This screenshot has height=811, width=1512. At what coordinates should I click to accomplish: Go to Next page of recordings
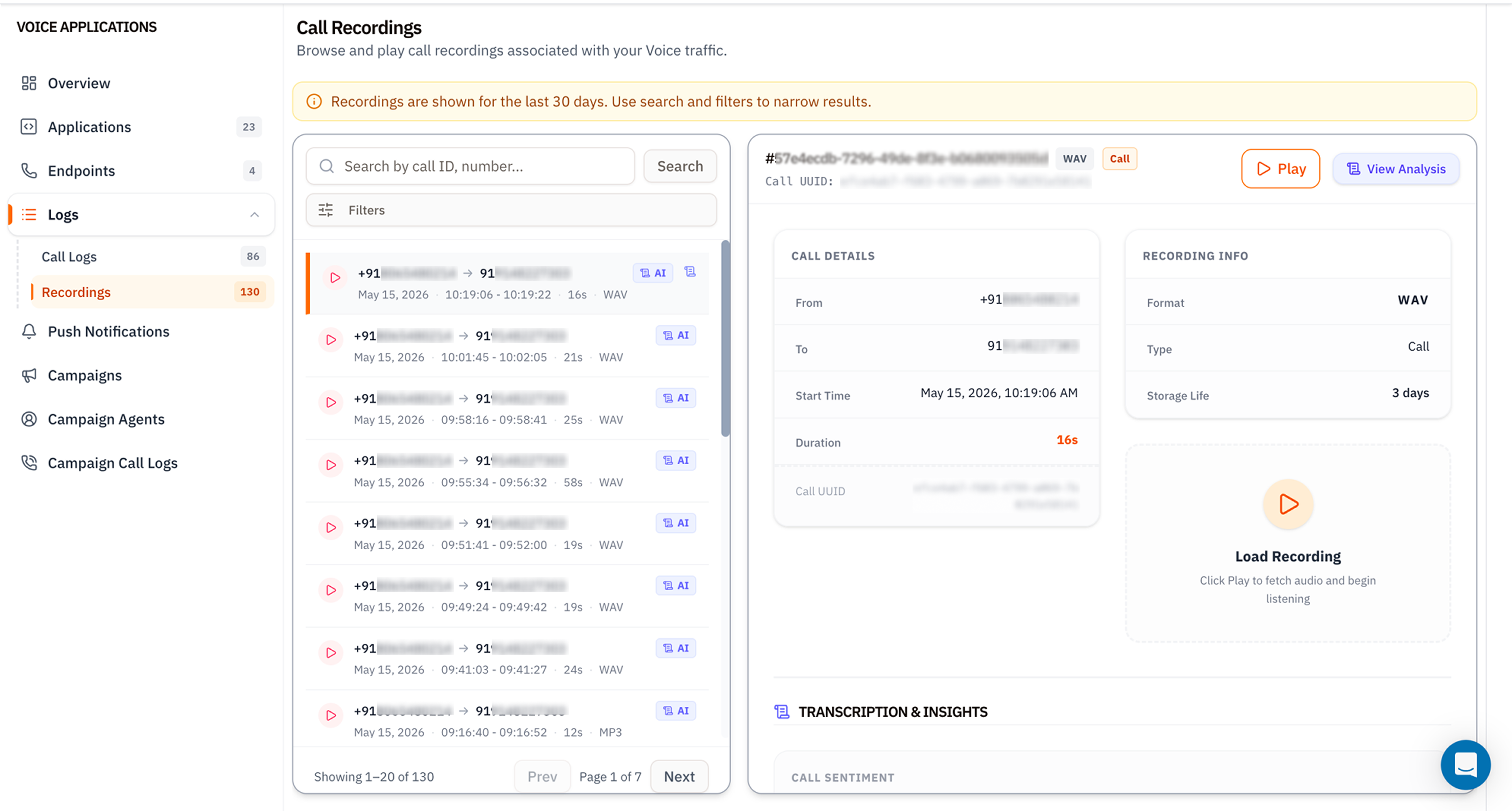point(679,776)
